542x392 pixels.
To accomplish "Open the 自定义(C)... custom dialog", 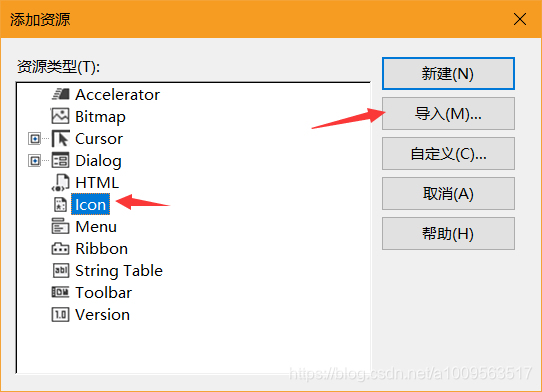I will point(448,153).
